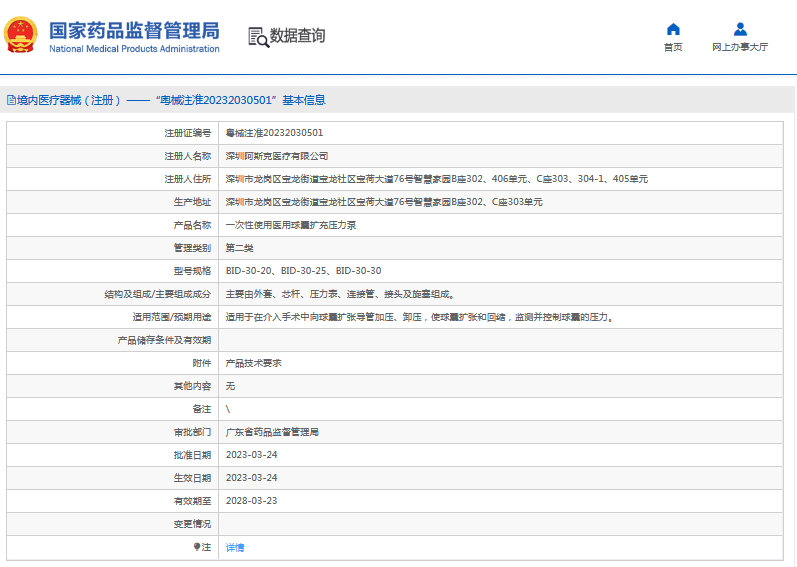The width and height of the screenshot is (797, 567).
Task: Click the 产品名称 label
Action: tap(192, 225)
